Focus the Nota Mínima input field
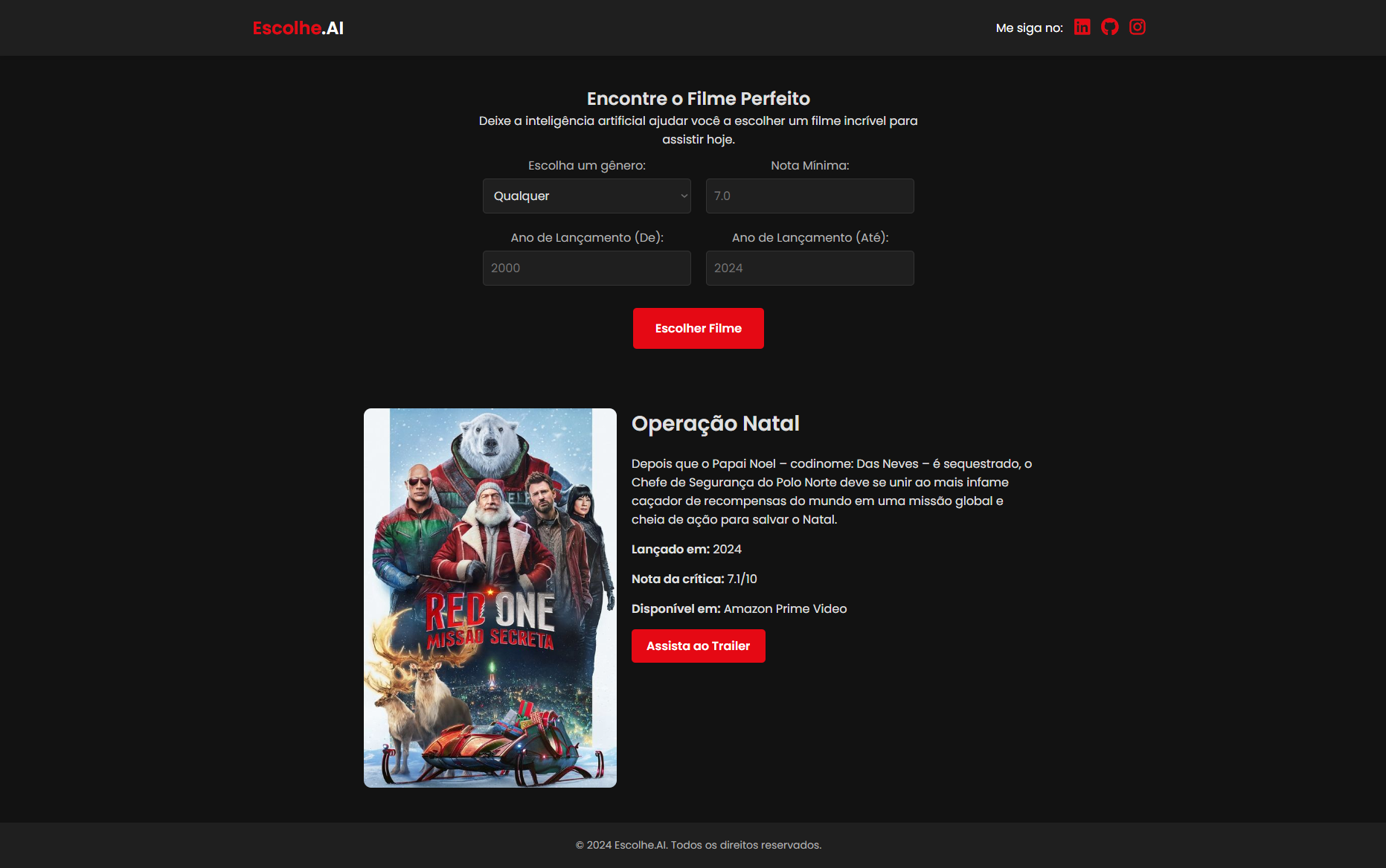 [809, 196]
